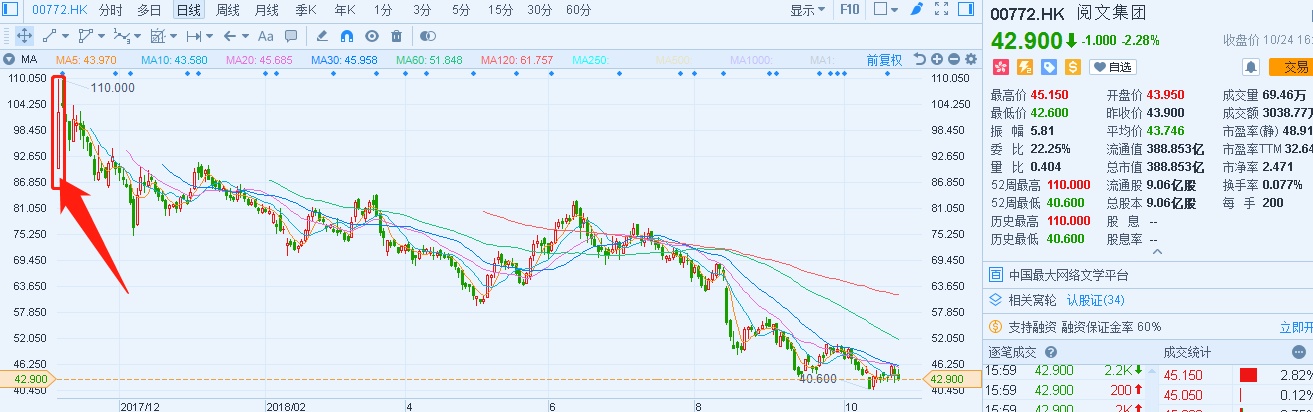1313x412 pixels.
Task: Click the MA5: 43.970 indicator label
Action: 86,60
